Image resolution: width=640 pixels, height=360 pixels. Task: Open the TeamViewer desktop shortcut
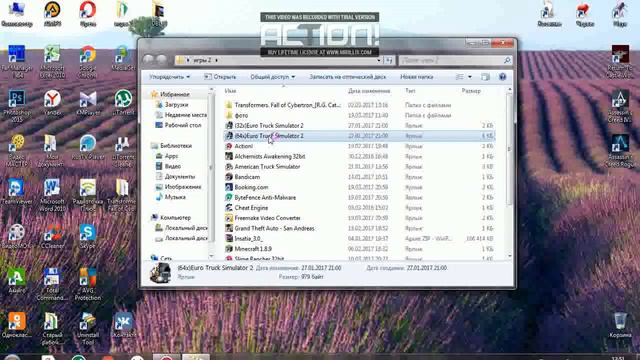(x=17, y=191)
